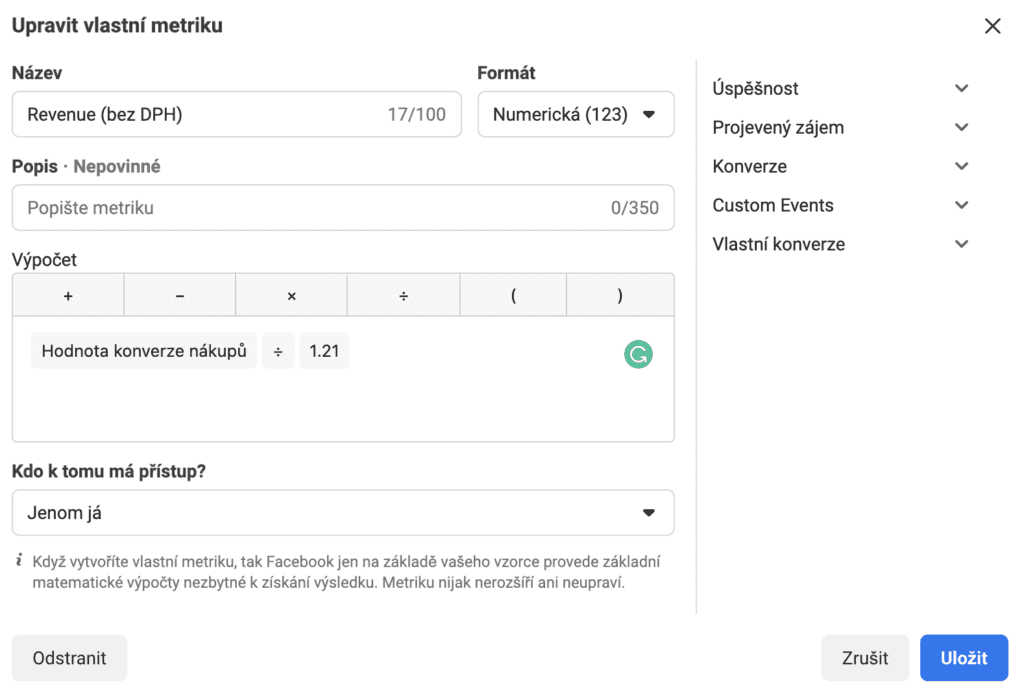Click the Uložit button
The height and width of the screenshot is (689, 1024).
963,658
